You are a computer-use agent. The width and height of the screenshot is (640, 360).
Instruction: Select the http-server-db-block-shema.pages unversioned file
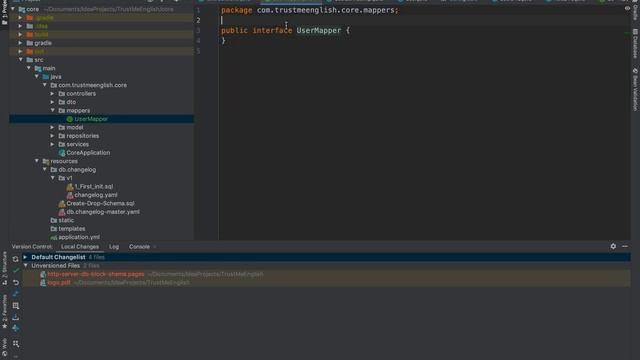tap(96, 274)
